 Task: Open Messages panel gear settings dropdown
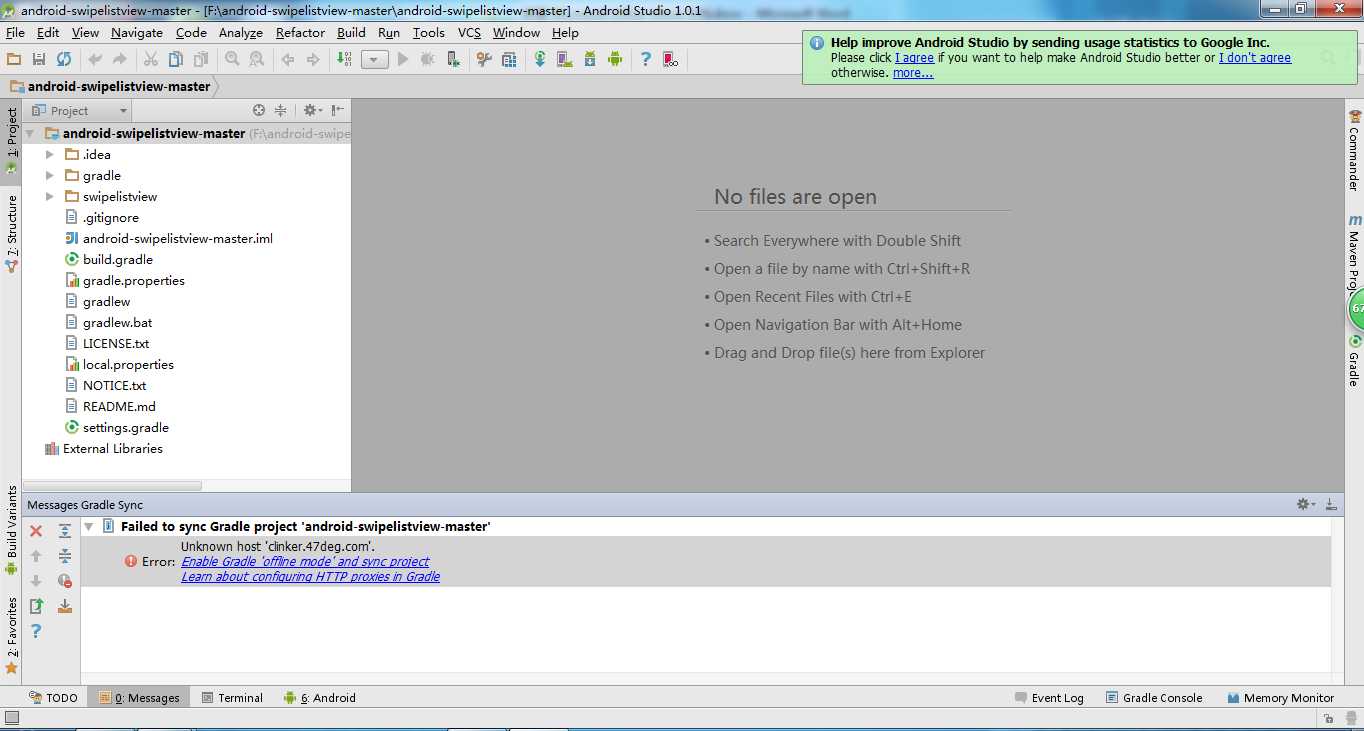(1306, 505)
